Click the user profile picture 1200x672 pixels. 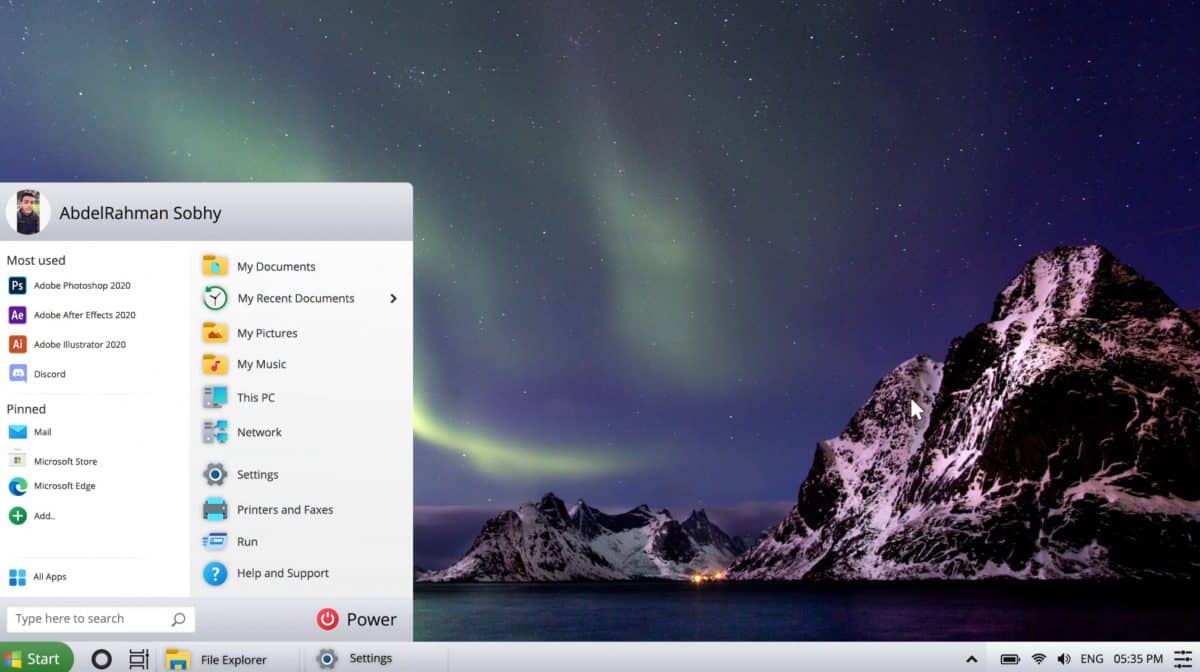click(28, 212)
